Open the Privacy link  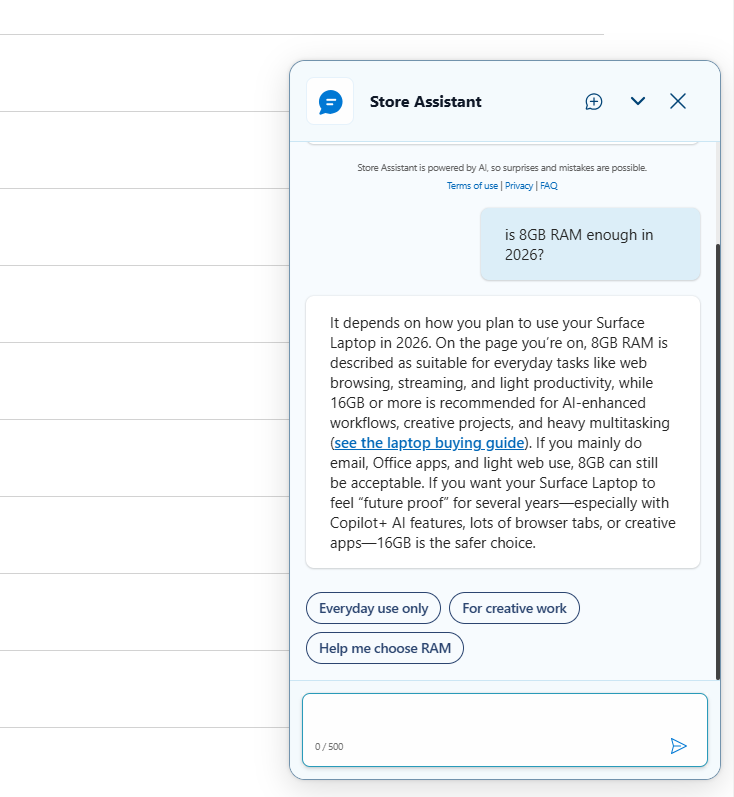coord(519,186)
